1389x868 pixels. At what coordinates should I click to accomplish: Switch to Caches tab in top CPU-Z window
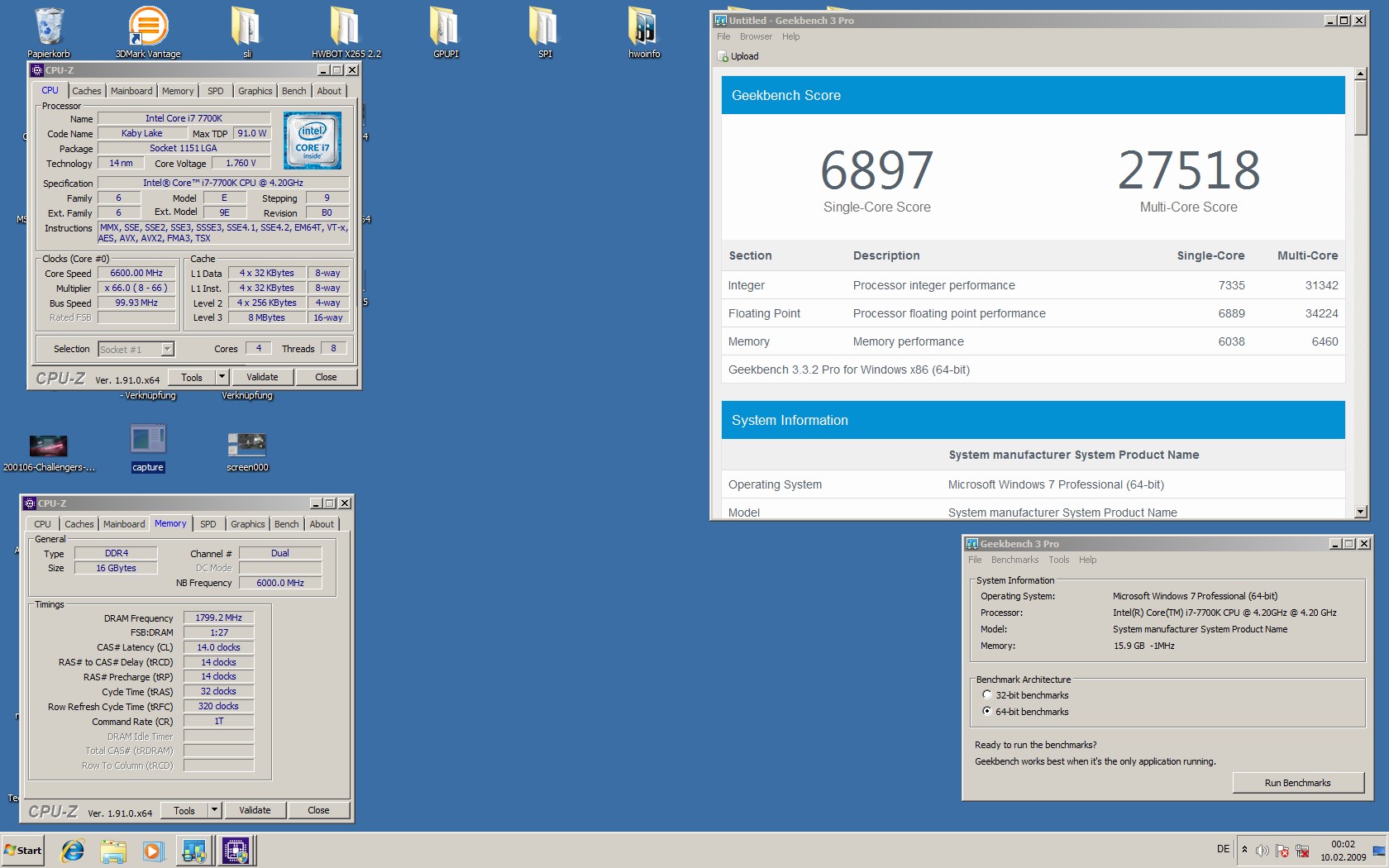(86, 91)
